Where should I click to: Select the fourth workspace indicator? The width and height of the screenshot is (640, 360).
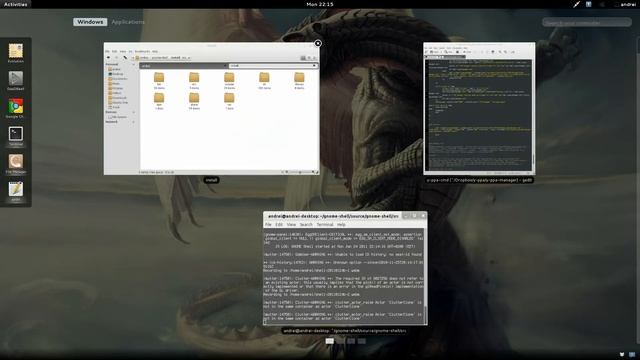point(362,341)
